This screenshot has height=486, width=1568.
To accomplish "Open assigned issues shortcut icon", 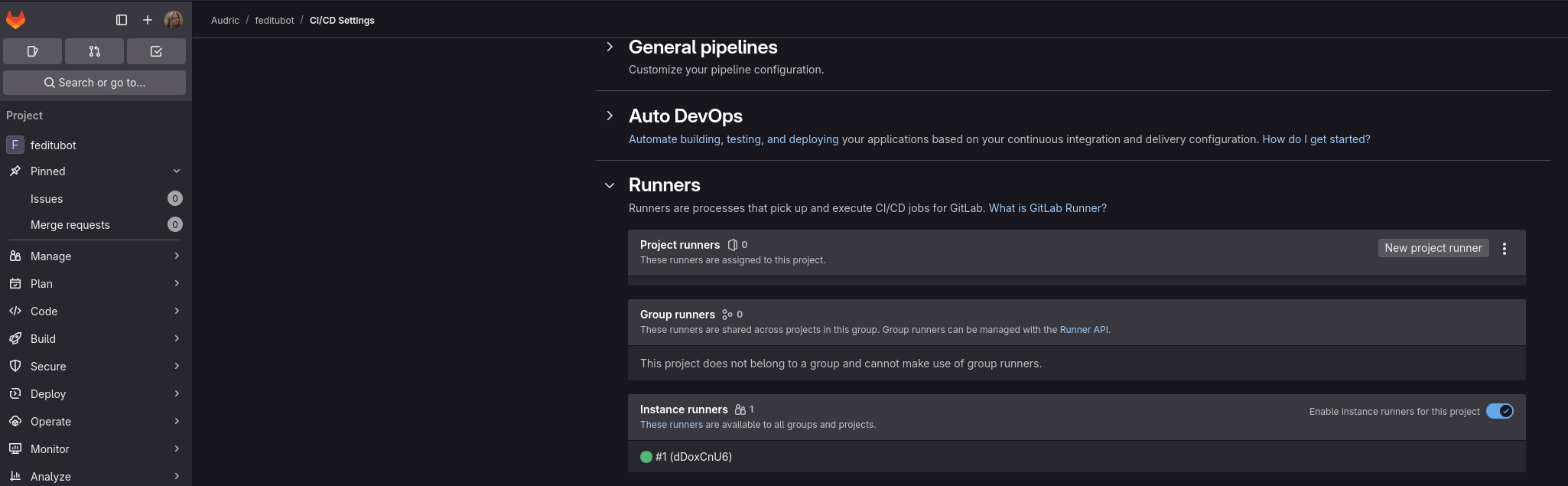I will tap(33, 51).
